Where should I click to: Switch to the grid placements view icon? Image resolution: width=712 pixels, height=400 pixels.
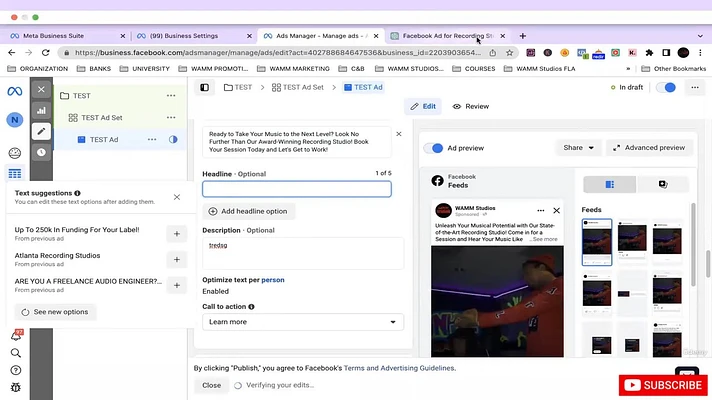coord(609,184)
